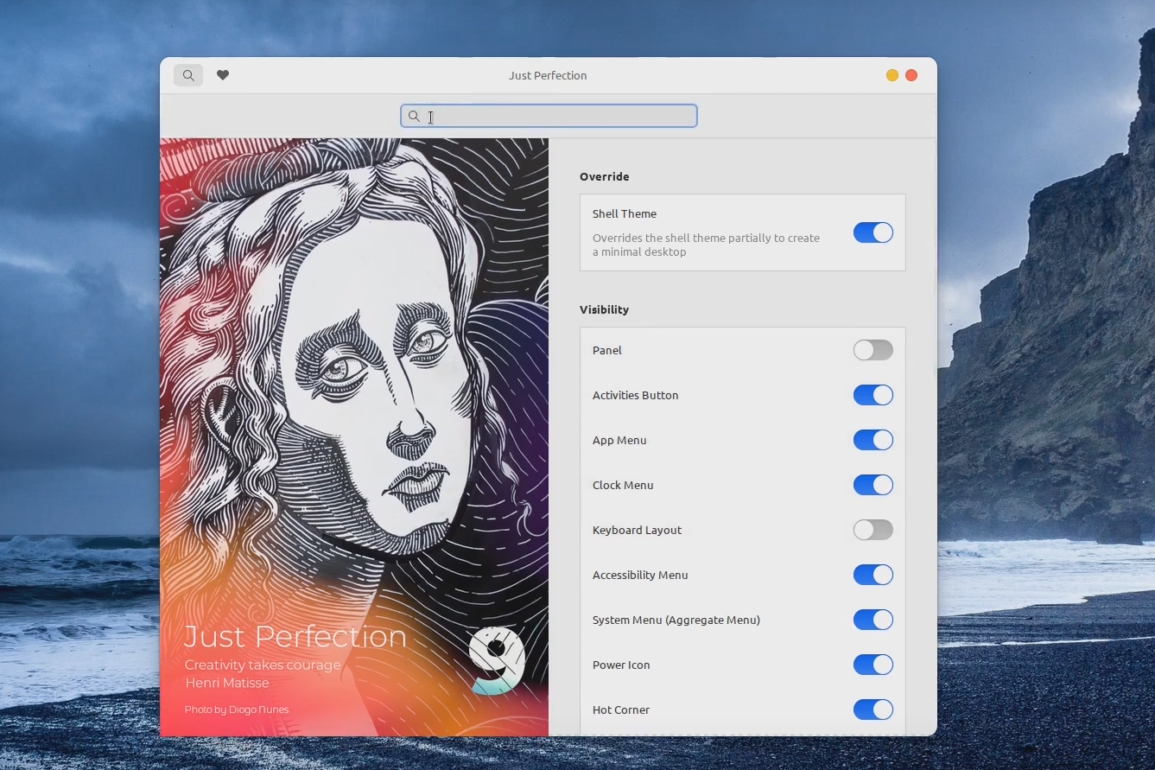
Task: Disable the Accessibility Menu switch
Action: (872, 575)
